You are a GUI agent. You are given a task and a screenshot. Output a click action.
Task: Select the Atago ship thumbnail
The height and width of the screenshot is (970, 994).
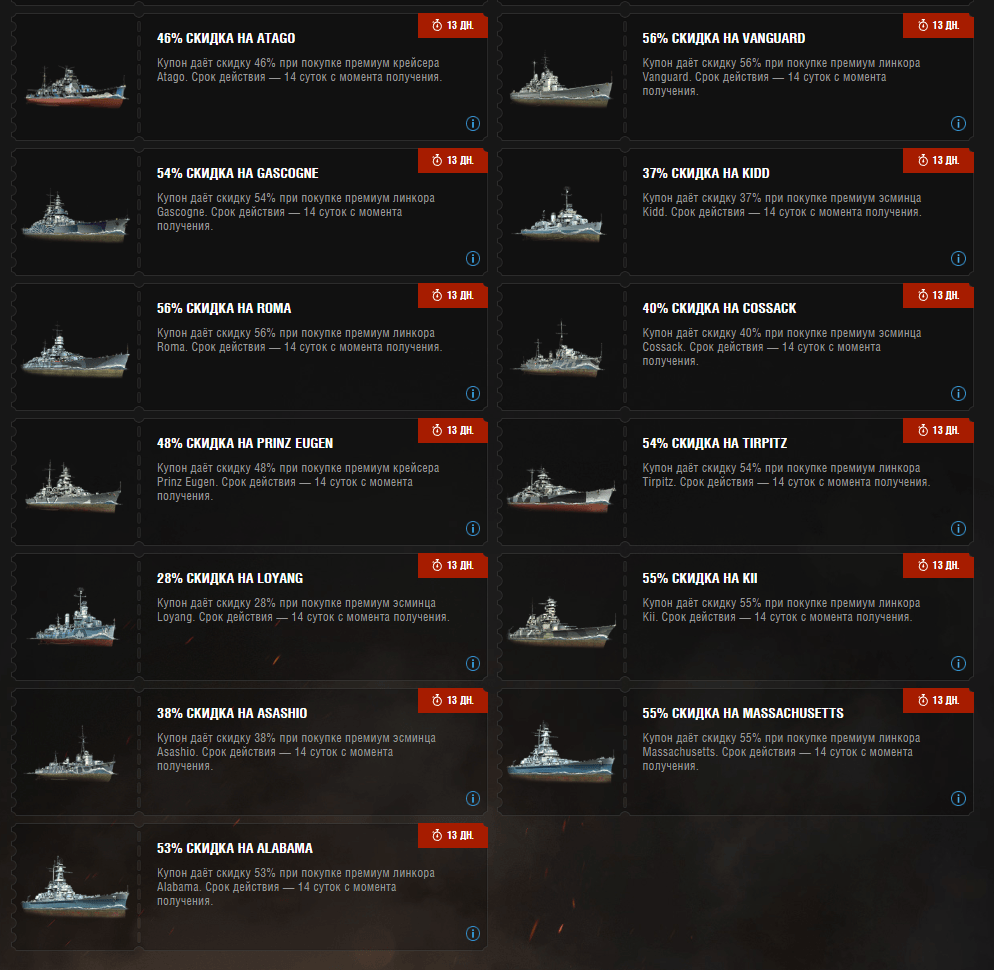[x=75, y=86]
